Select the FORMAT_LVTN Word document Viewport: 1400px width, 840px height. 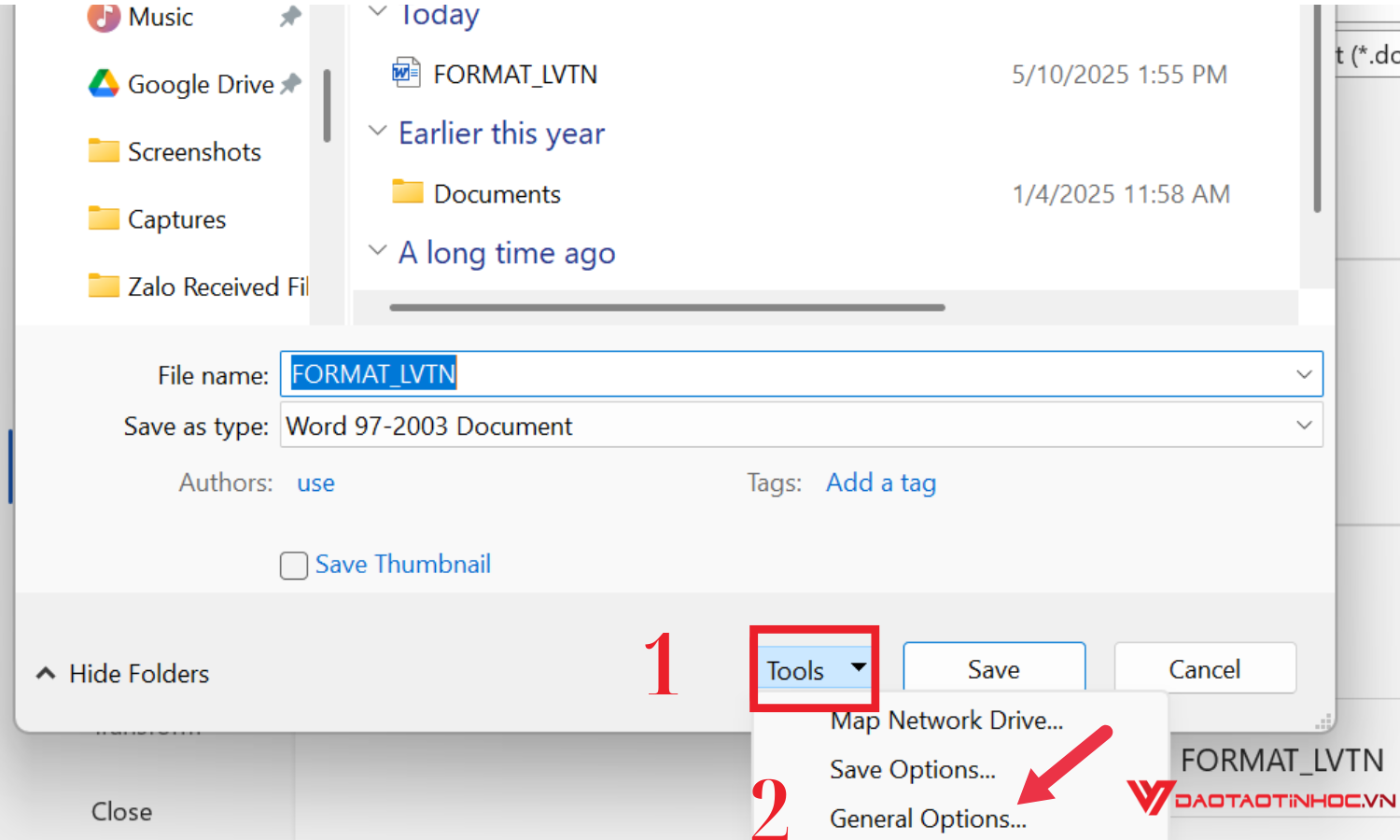coord(514,73)
